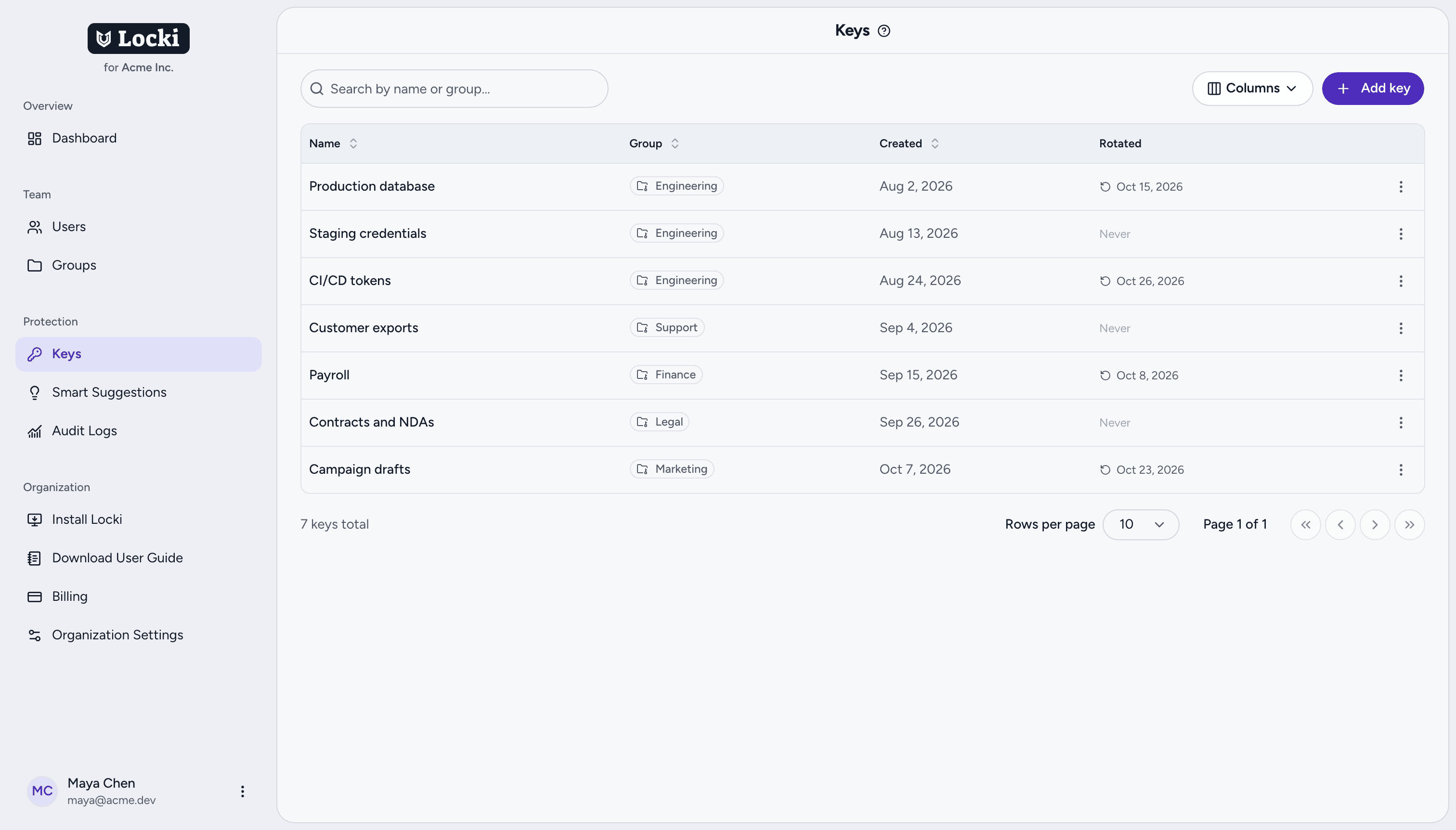Go to the first page
Screen dimensions: 1456x830
point(1305,524)
